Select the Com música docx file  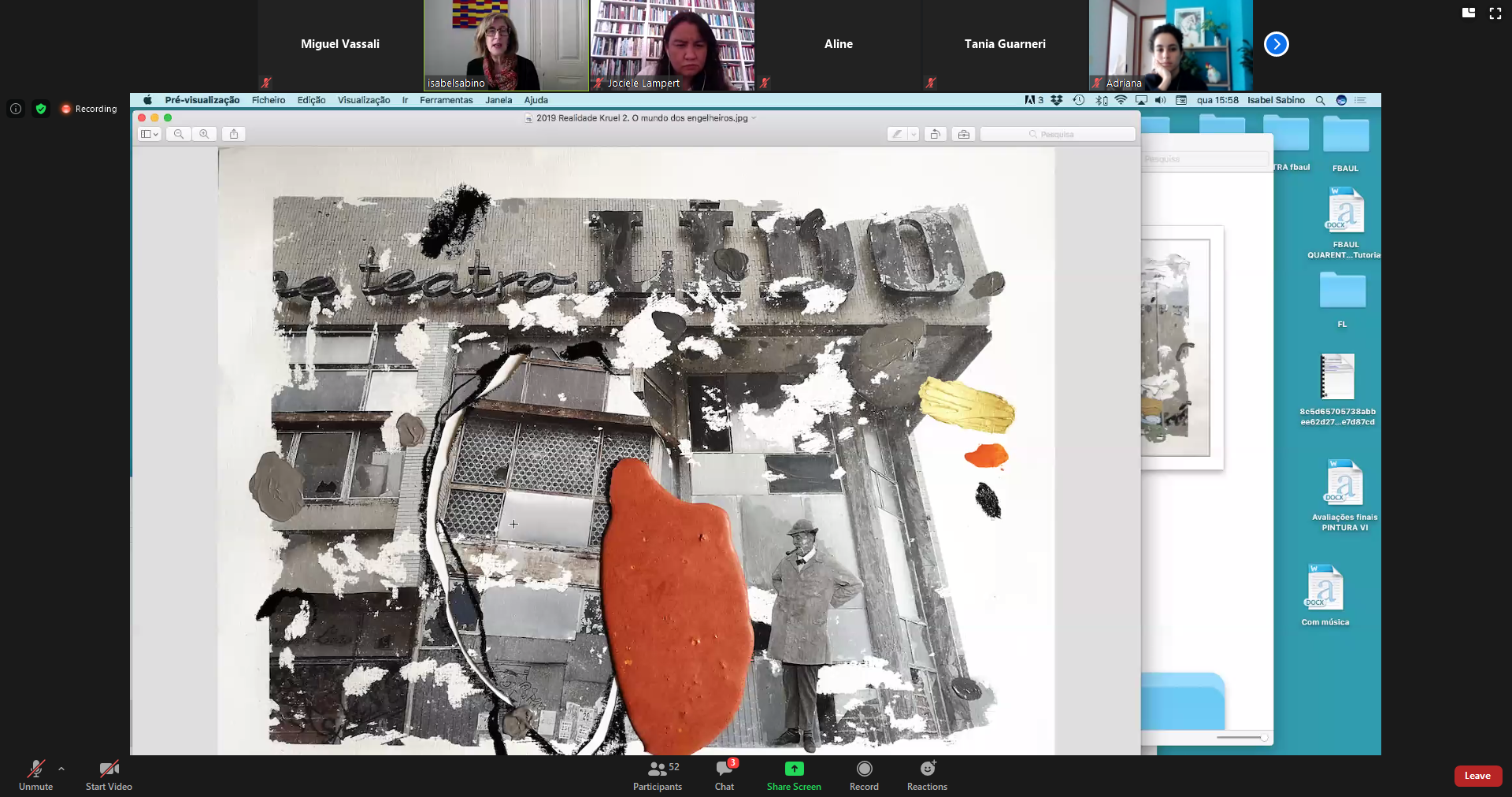pyautogui.click(x=1325, y=595)
